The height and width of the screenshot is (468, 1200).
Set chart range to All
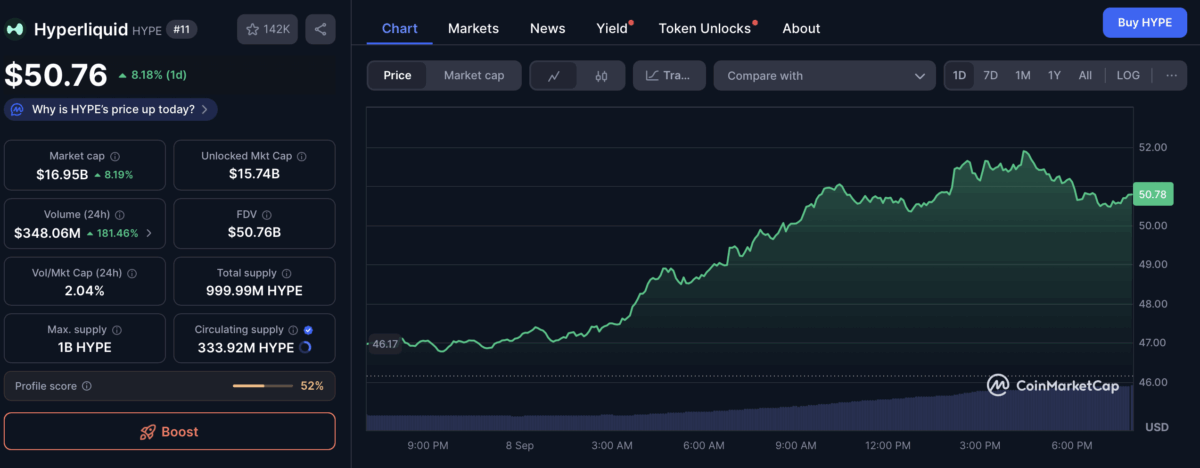click(1085, 75)
